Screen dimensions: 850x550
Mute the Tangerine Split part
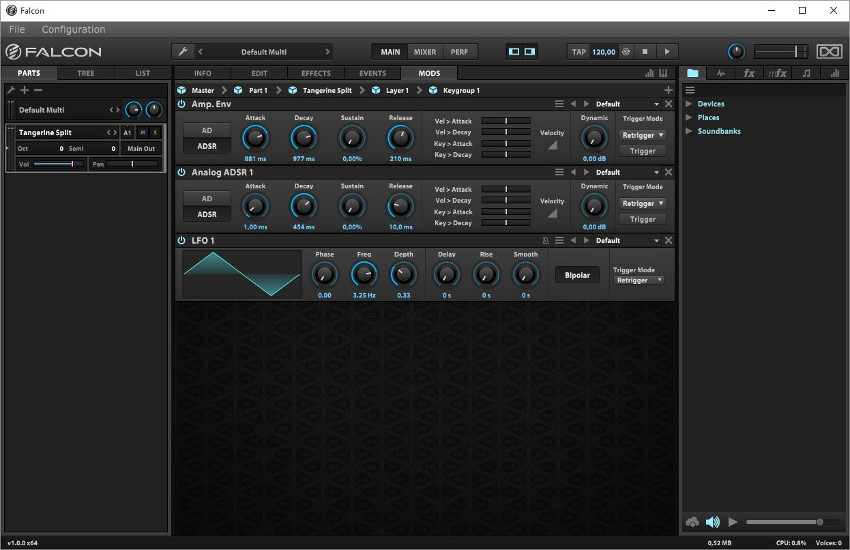[143, 132]
